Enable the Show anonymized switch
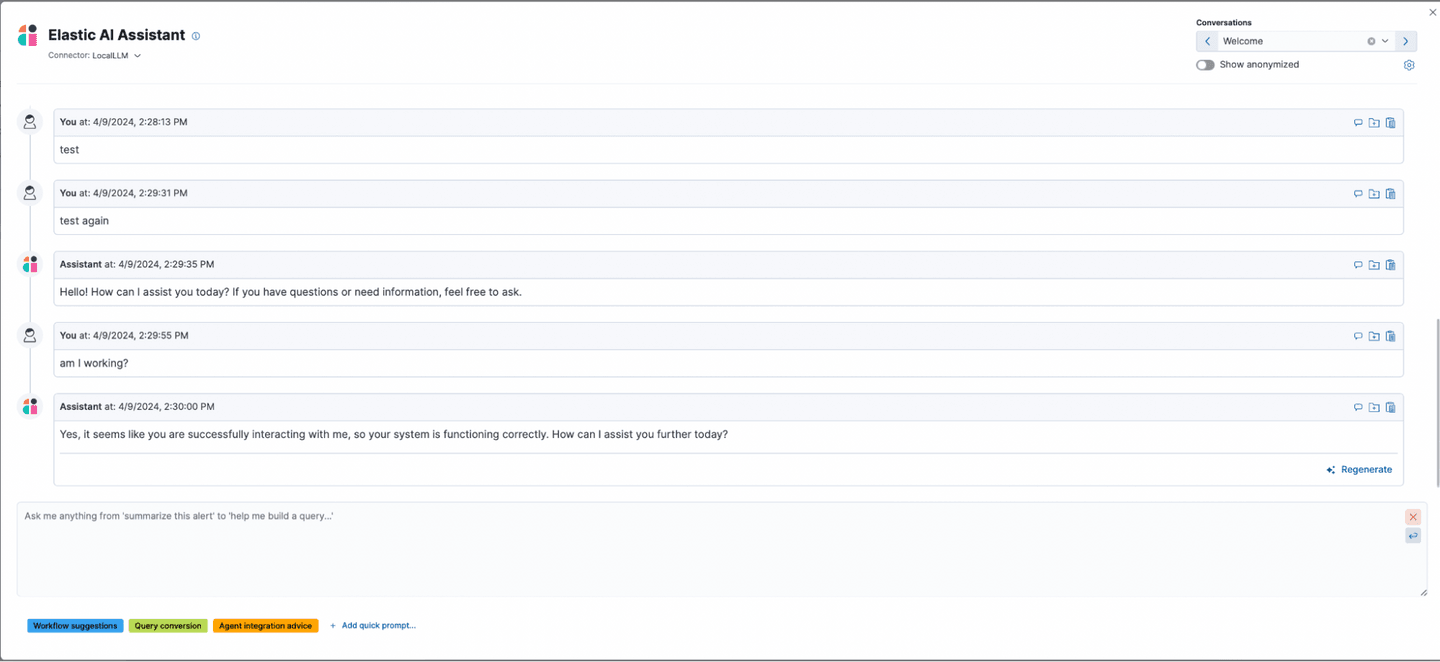Viewport: 1440px width, 662px height. tap(1205, 65)
